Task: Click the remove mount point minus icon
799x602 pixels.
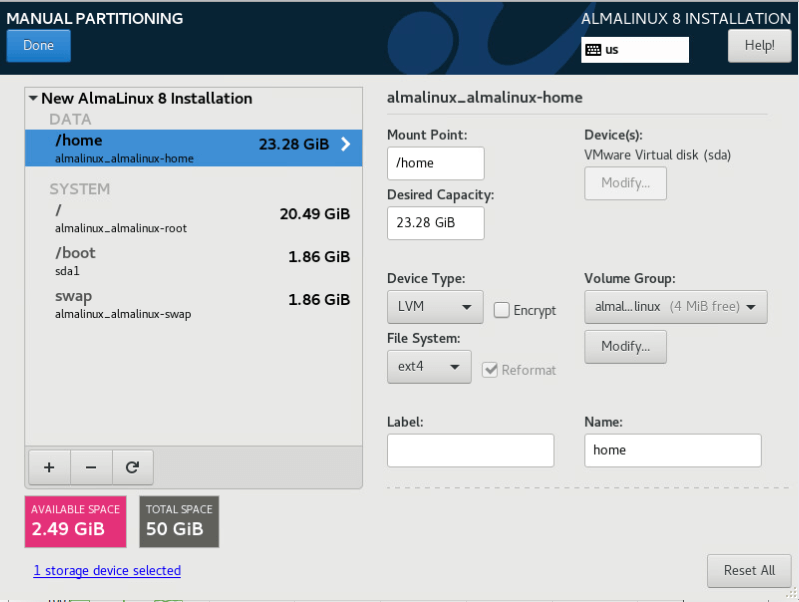Action: (x=91, y=467)
